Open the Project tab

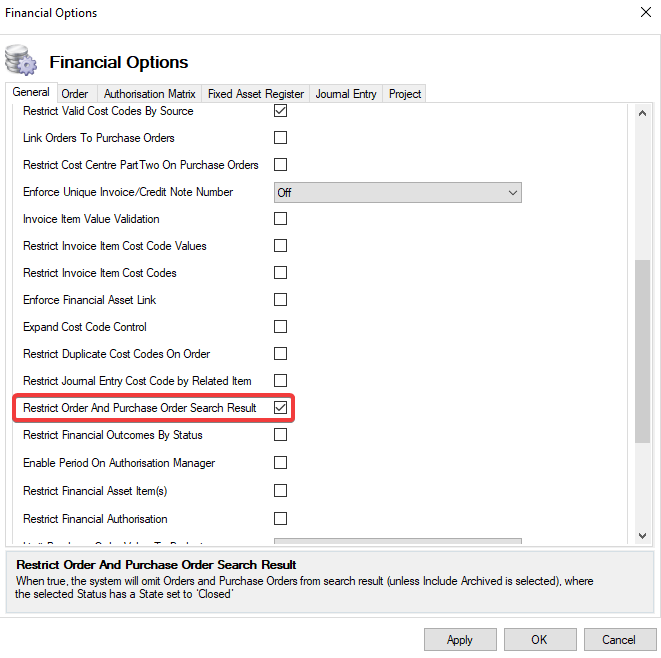point(405,94)
